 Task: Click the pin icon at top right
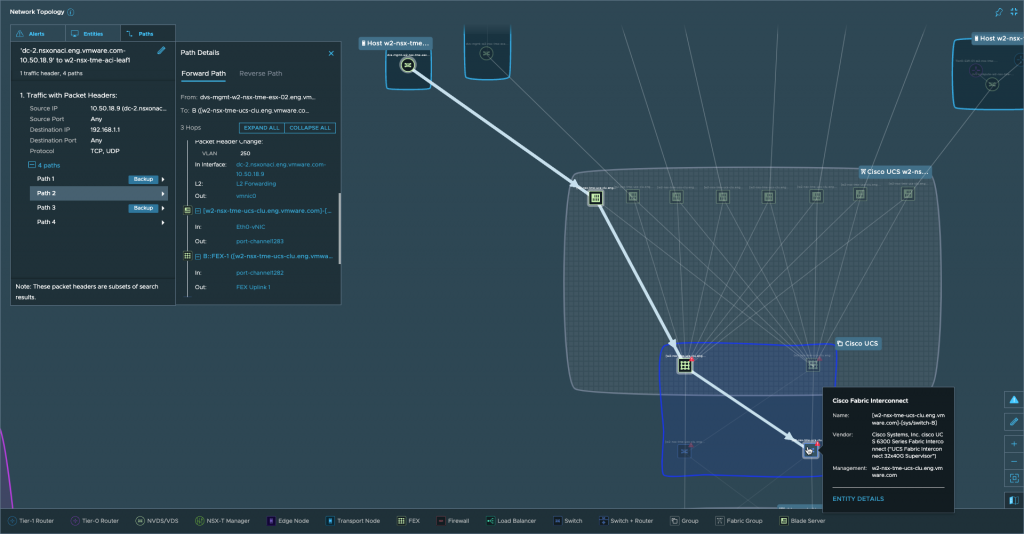pos(997,11)
